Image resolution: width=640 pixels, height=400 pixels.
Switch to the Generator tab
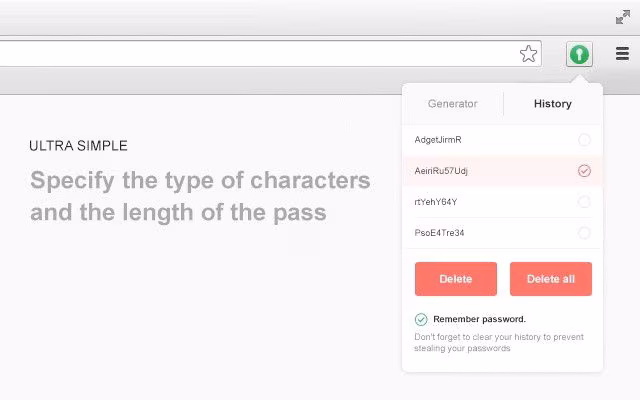(452, 104)
